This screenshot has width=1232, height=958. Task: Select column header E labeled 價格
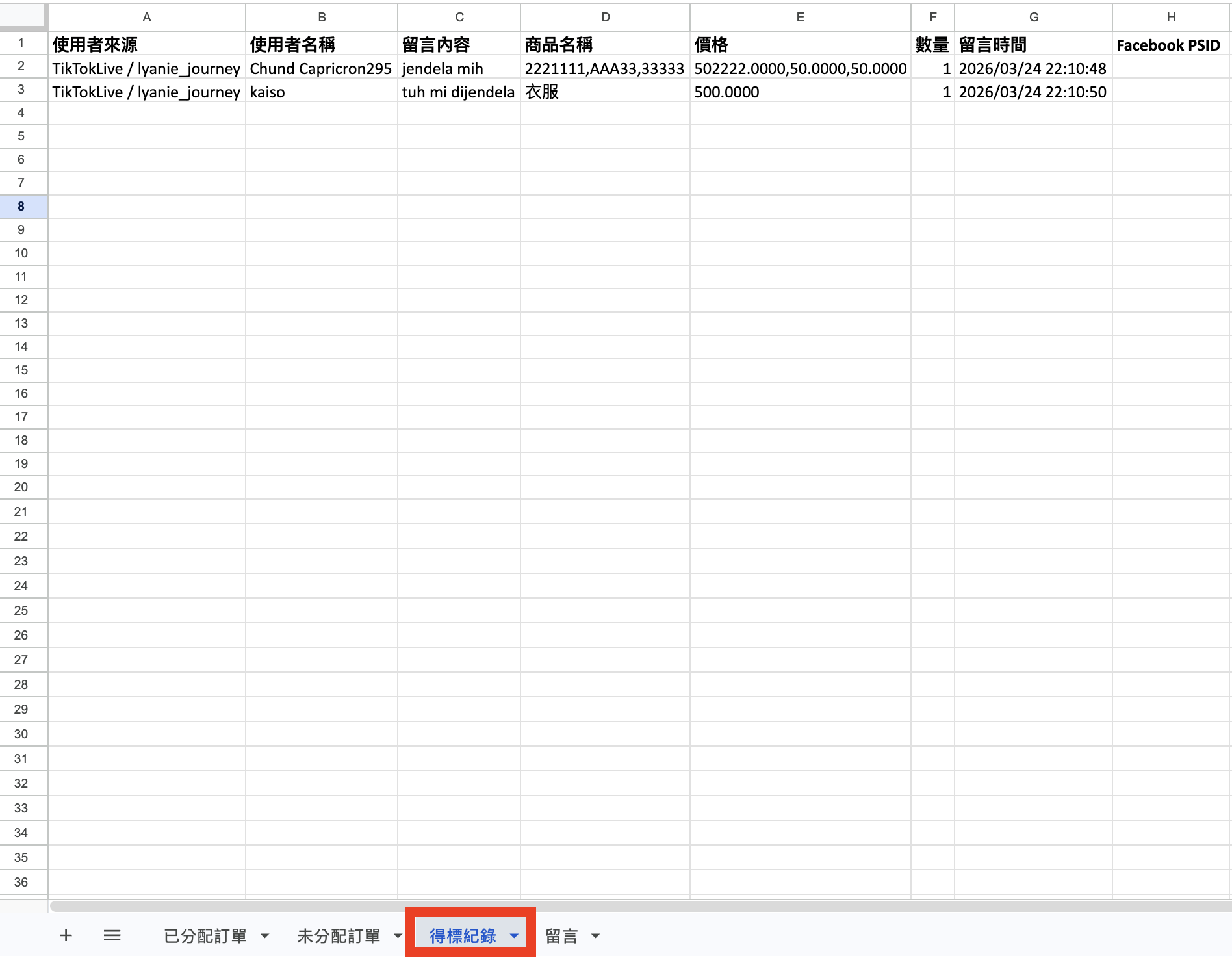800,18
